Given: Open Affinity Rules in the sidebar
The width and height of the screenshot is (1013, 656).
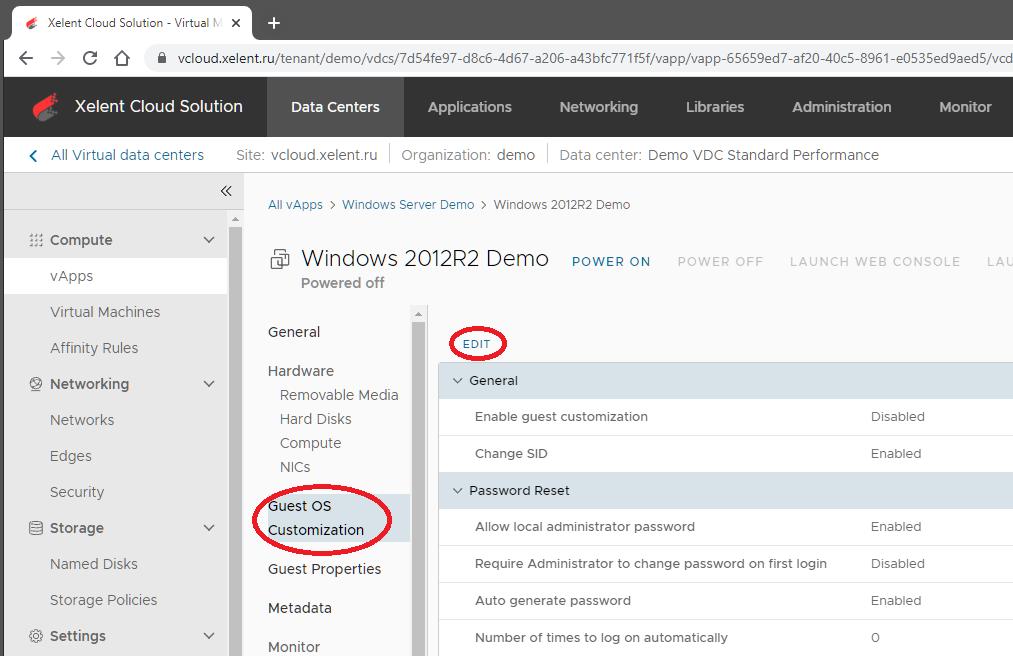Looking at the screenshot, I should pyautogui.click(x=94, y=348).
